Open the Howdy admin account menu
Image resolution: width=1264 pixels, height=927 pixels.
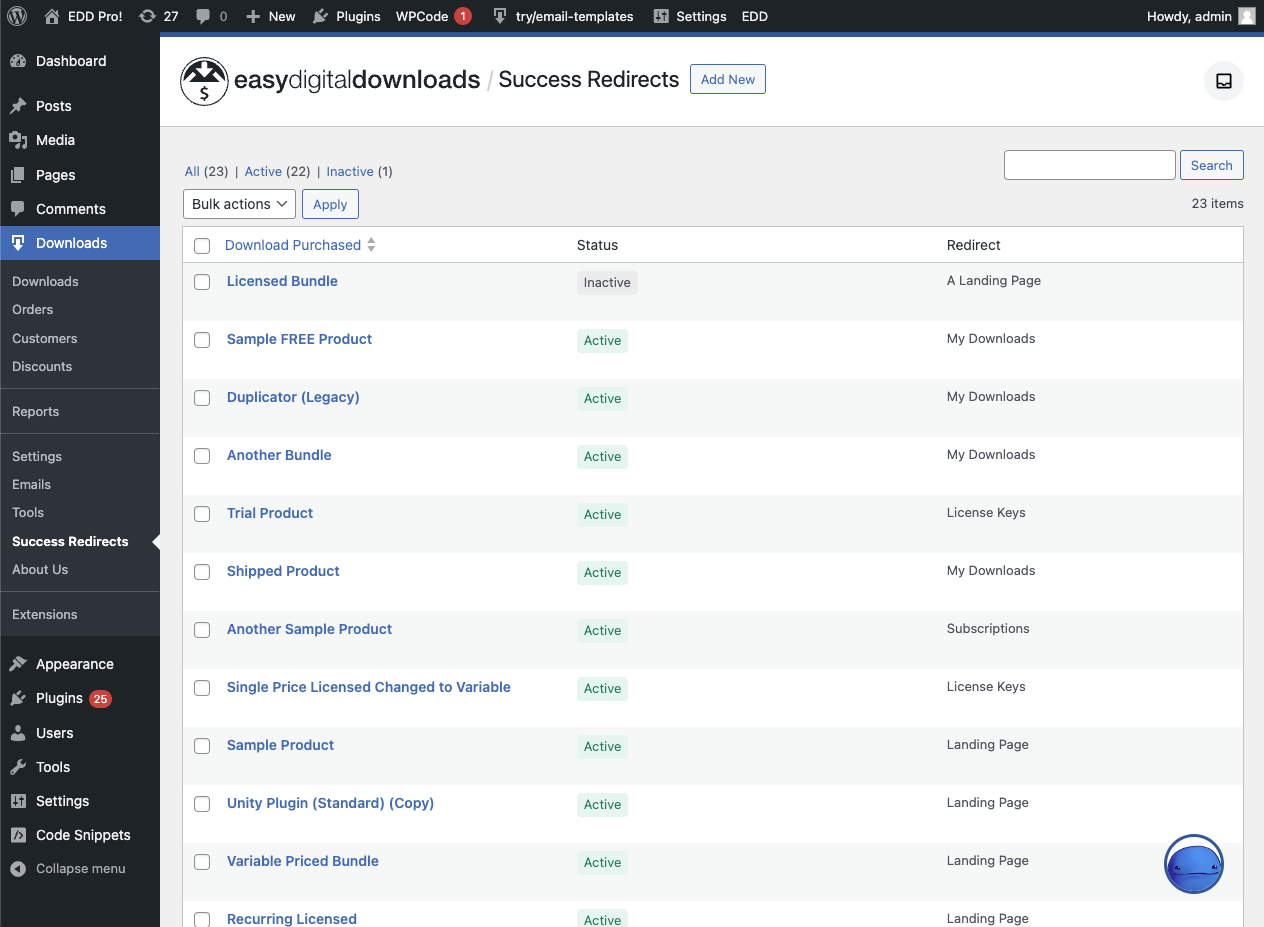pos(1200,16)
